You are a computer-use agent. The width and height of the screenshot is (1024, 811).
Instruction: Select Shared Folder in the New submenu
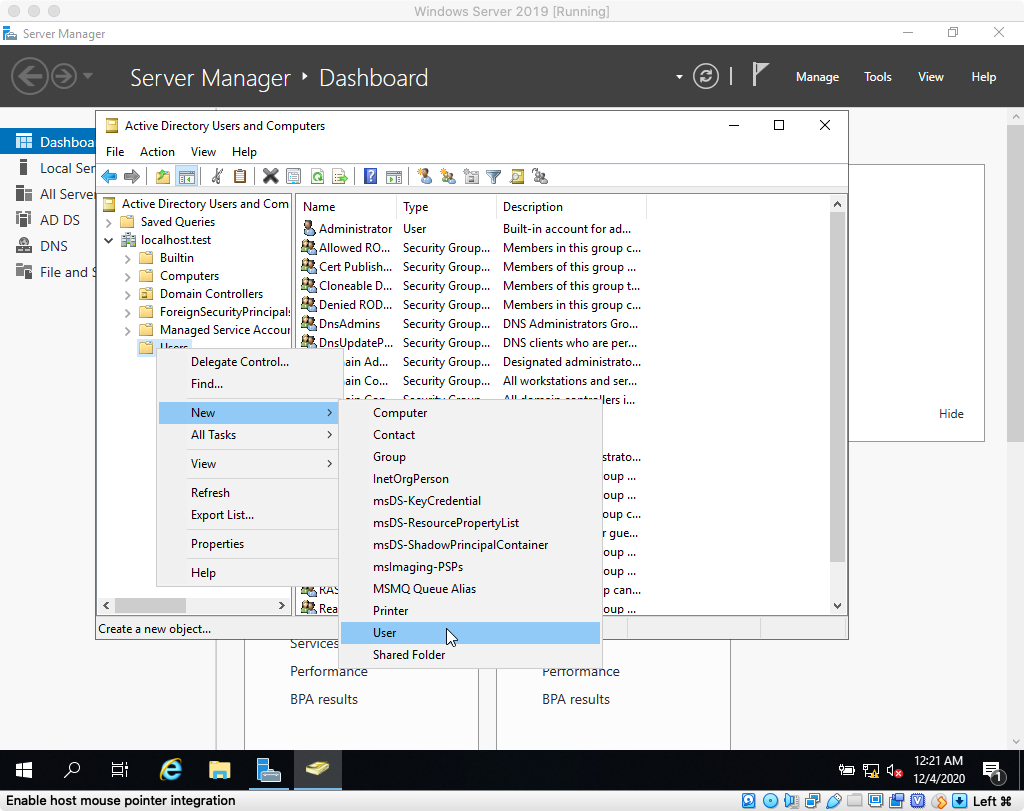point(470,655)
